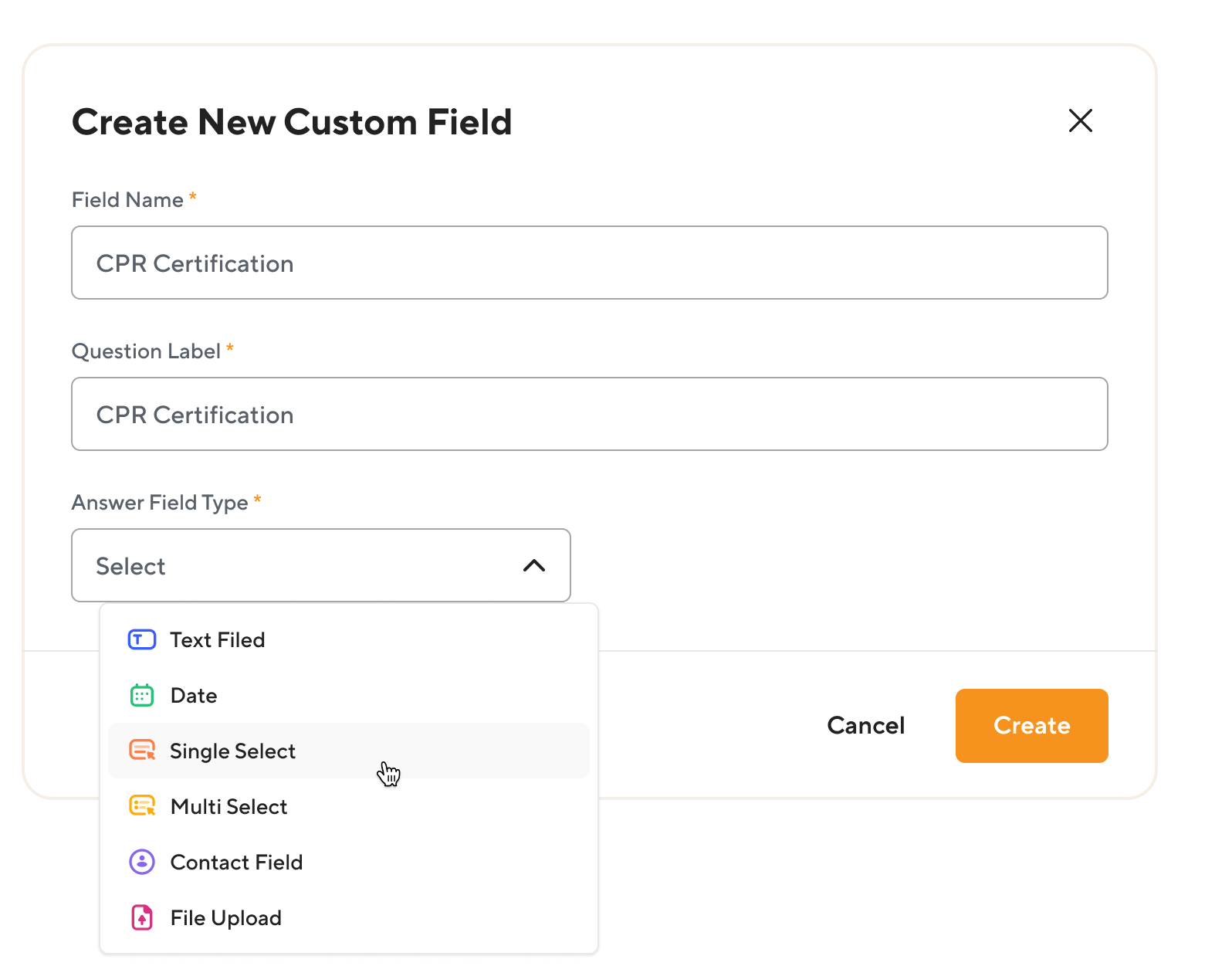Pick File Upload from the options
Screen dimensions: 1232x973
point(225,918)
